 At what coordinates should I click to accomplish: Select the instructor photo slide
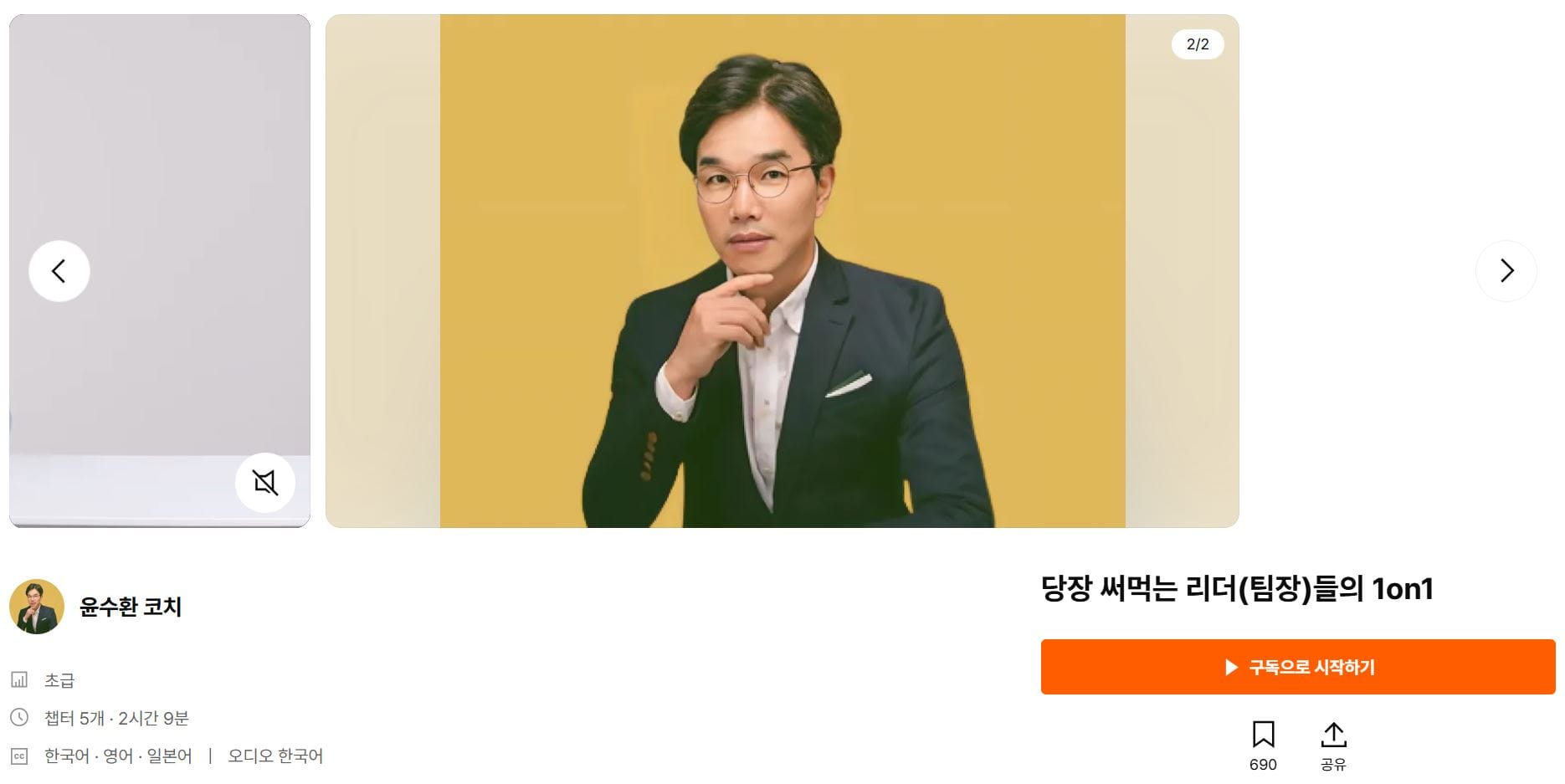(782, 271)
